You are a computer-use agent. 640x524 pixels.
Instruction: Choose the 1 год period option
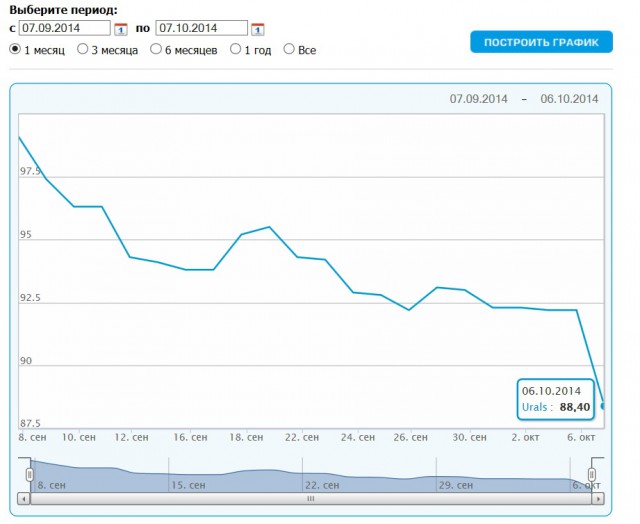236,48
